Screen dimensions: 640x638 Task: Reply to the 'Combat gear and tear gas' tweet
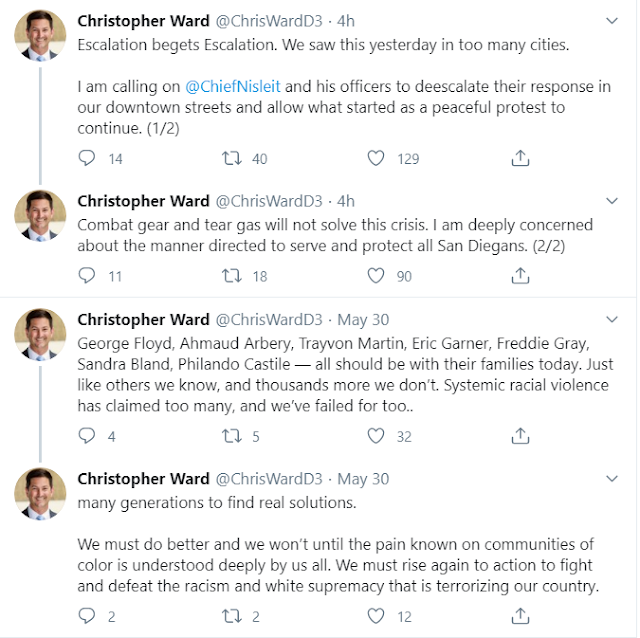coord(87,276)
